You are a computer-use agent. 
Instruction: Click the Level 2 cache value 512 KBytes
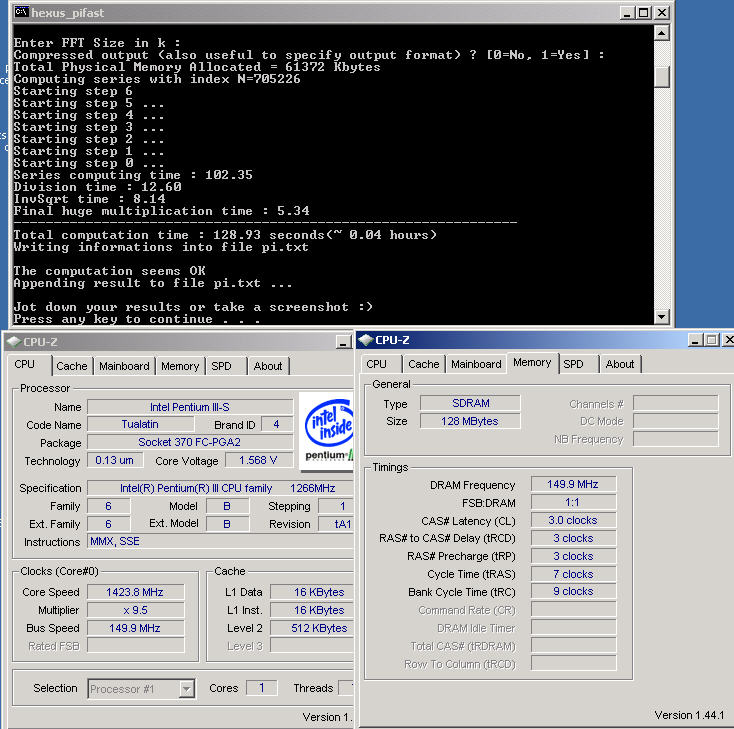[312, 628]
